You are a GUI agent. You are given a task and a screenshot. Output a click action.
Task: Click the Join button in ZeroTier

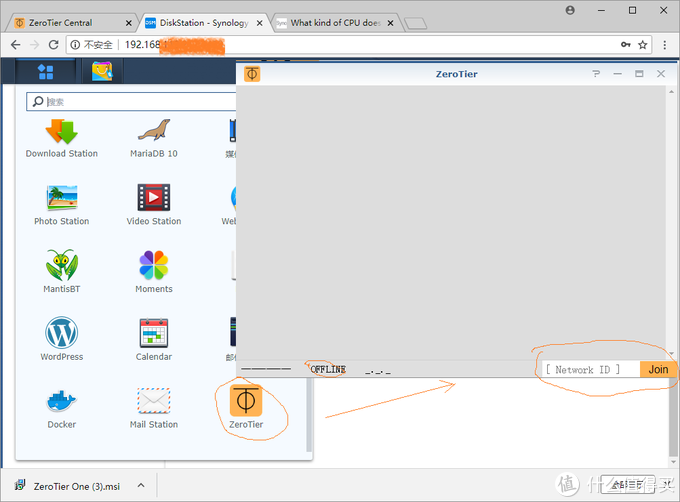tap(657, 369)
